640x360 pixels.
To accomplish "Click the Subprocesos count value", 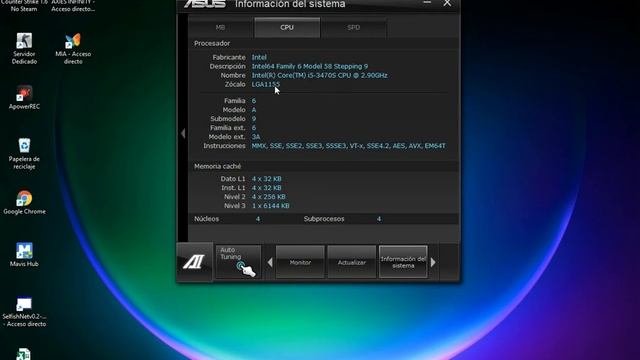I will point(379,219).
